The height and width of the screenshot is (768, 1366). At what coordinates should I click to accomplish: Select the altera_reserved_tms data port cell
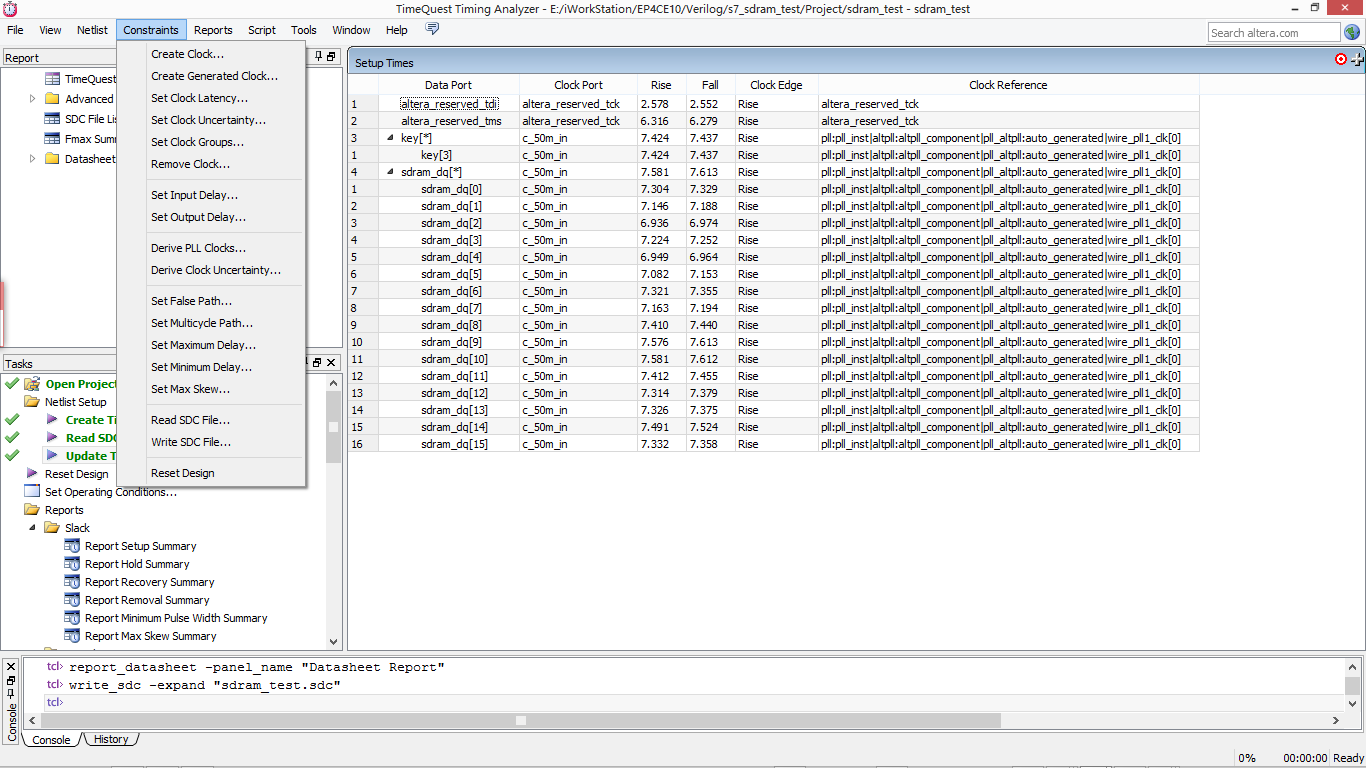pos(450,121)
